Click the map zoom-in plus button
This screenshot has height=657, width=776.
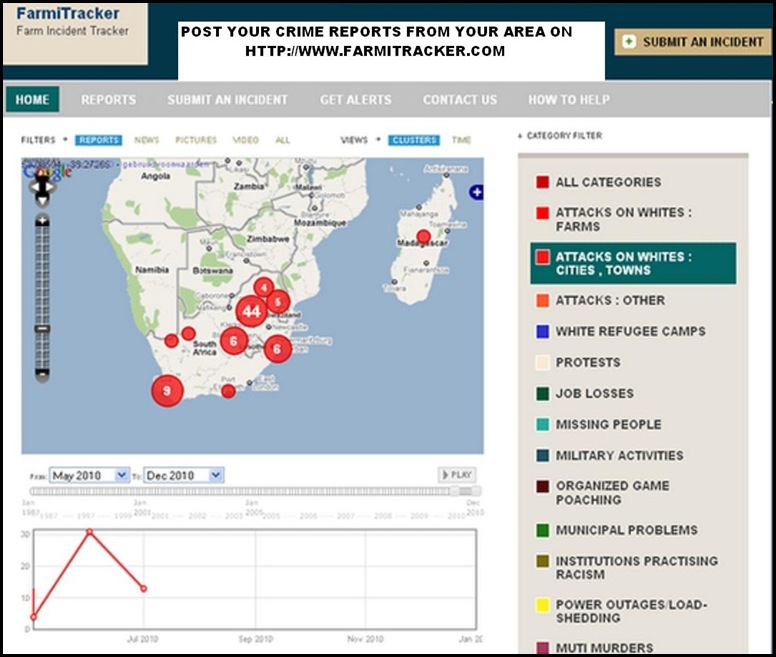point(43,220)
